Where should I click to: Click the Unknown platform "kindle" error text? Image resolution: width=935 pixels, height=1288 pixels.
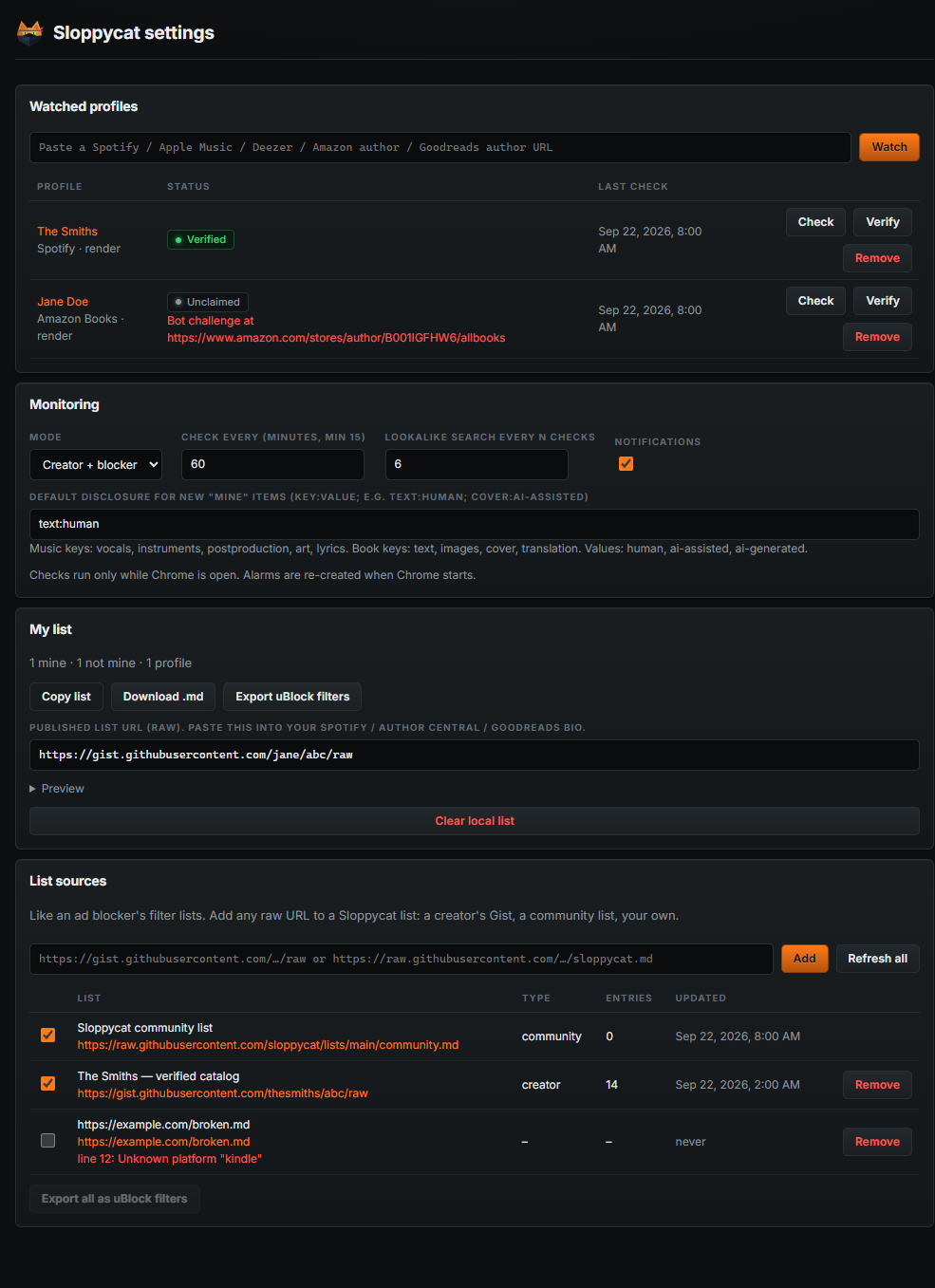tap(169, 1159)
